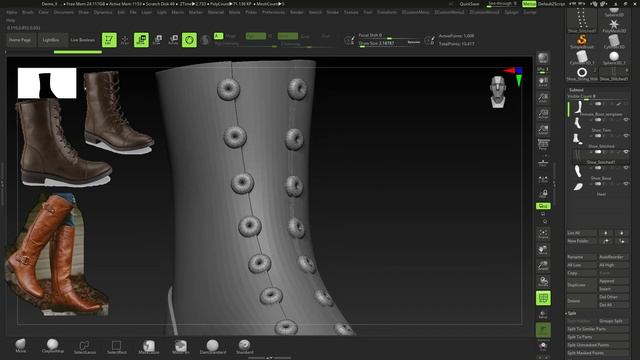Viewport: 640px width, 360px height.
Task: Select the Female_Boot_template subtool thumbnail
Action: point(578,108)
